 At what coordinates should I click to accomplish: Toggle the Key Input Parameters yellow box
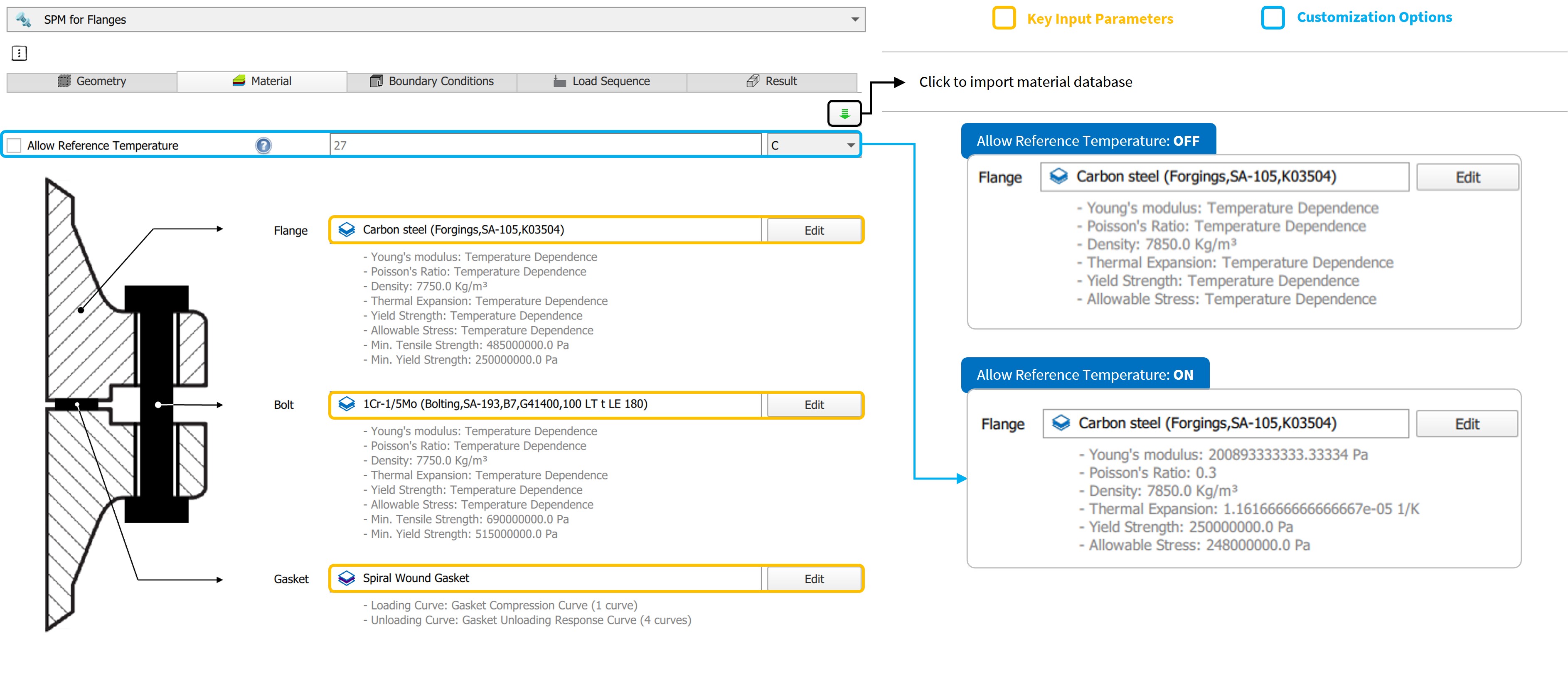[x=1004, y=18]
